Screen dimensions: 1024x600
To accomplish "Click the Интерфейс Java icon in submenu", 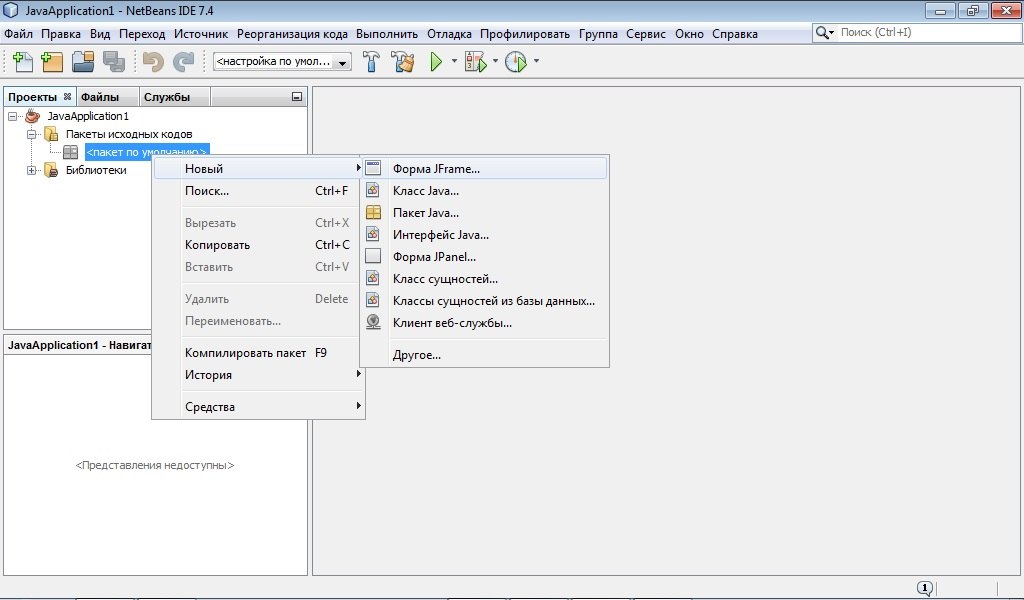I will pos(373,234).
